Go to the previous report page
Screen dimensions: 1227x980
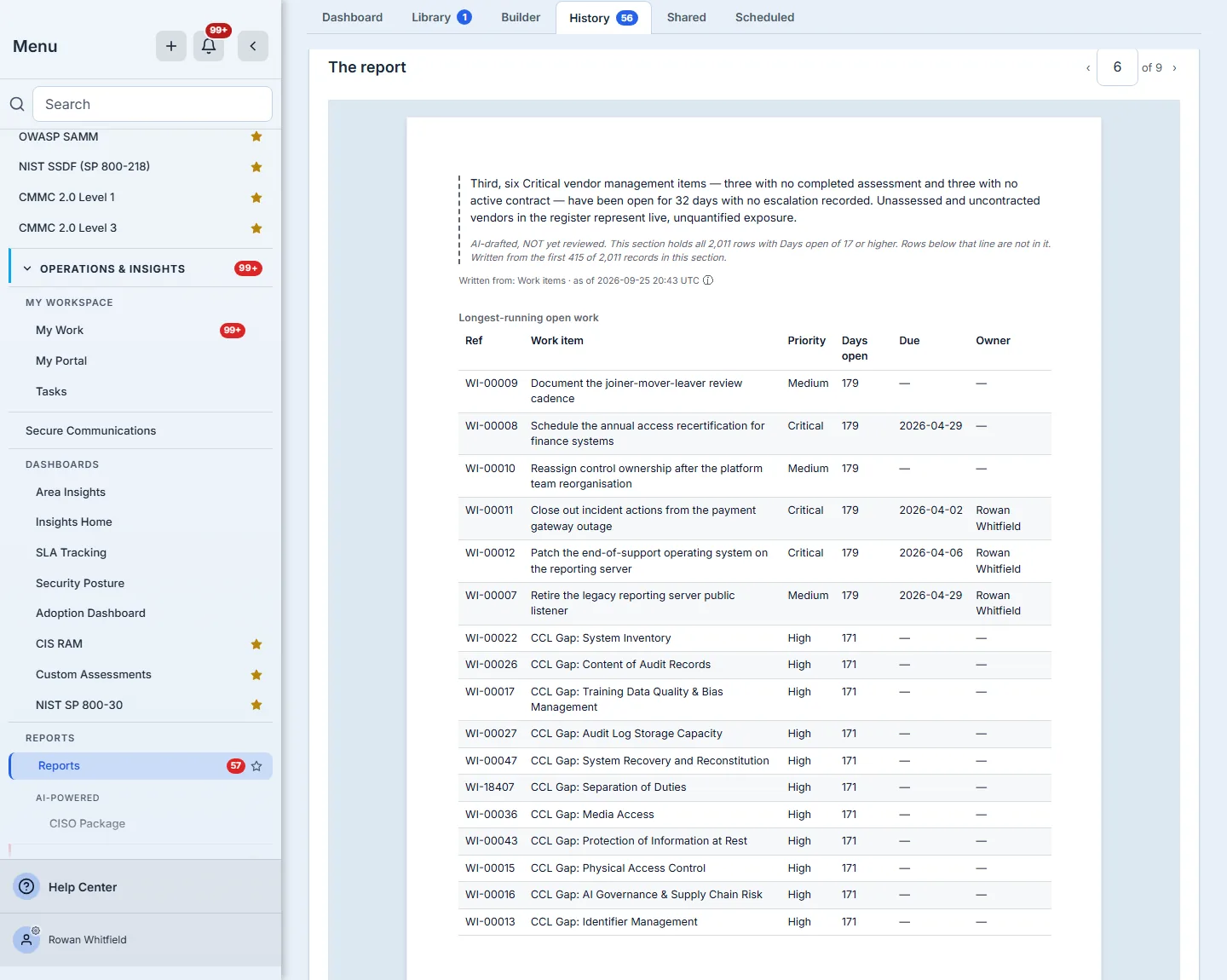[1088, 68]
